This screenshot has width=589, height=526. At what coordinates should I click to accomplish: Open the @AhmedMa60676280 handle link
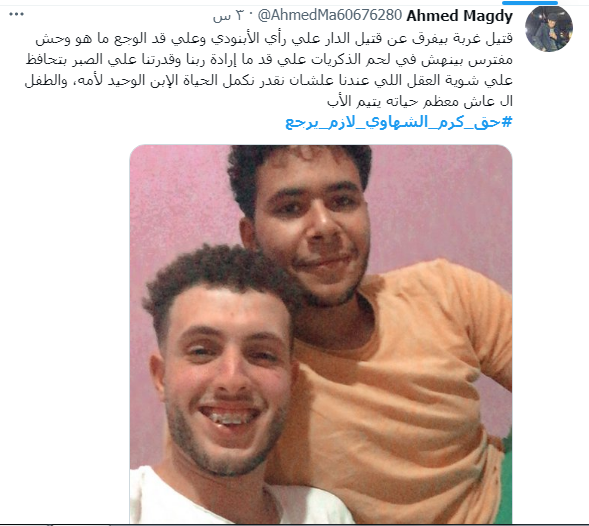pyautogui.click(x=330, y=15)
